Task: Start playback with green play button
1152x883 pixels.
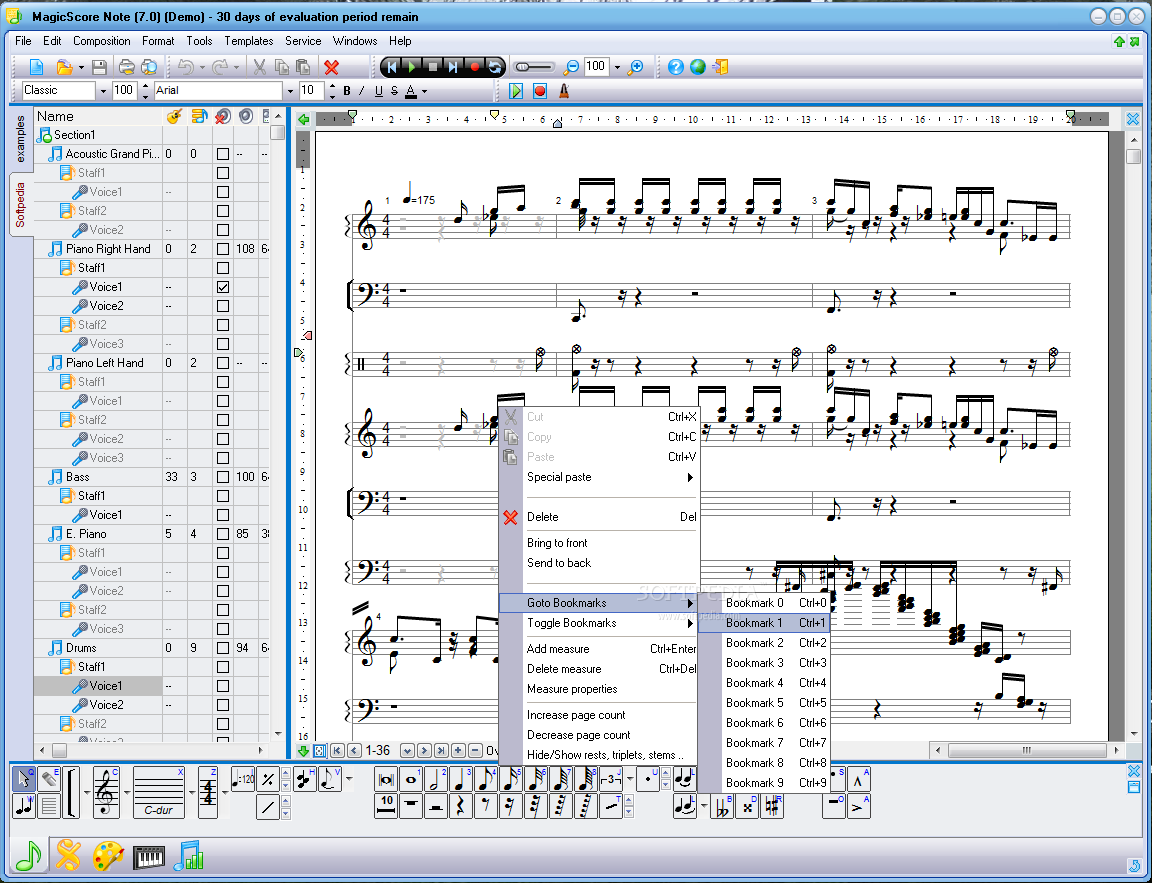Action: [412, 67]
